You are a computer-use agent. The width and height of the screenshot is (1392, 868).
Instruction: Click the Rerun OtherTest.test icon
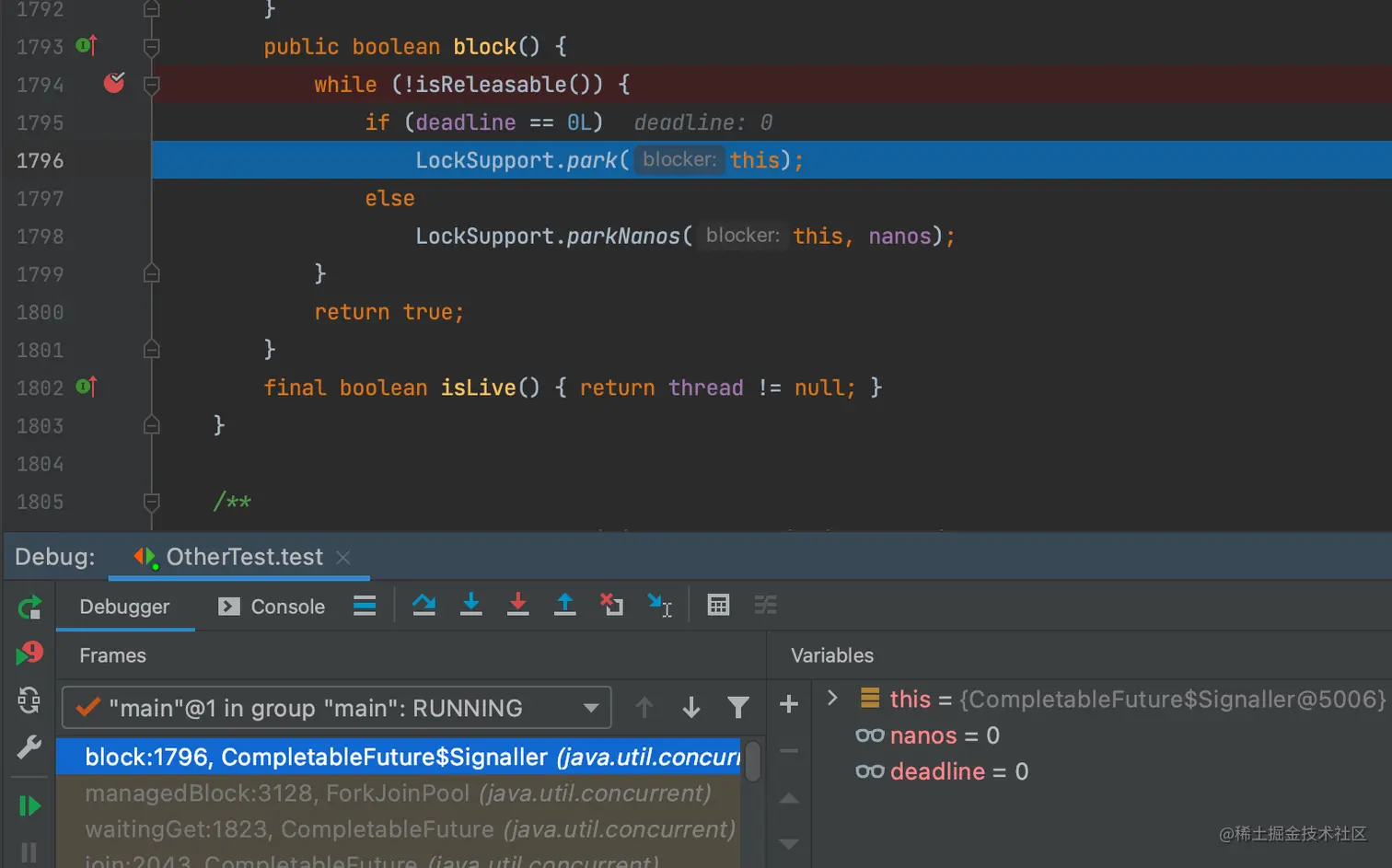[x=29, y=608]
